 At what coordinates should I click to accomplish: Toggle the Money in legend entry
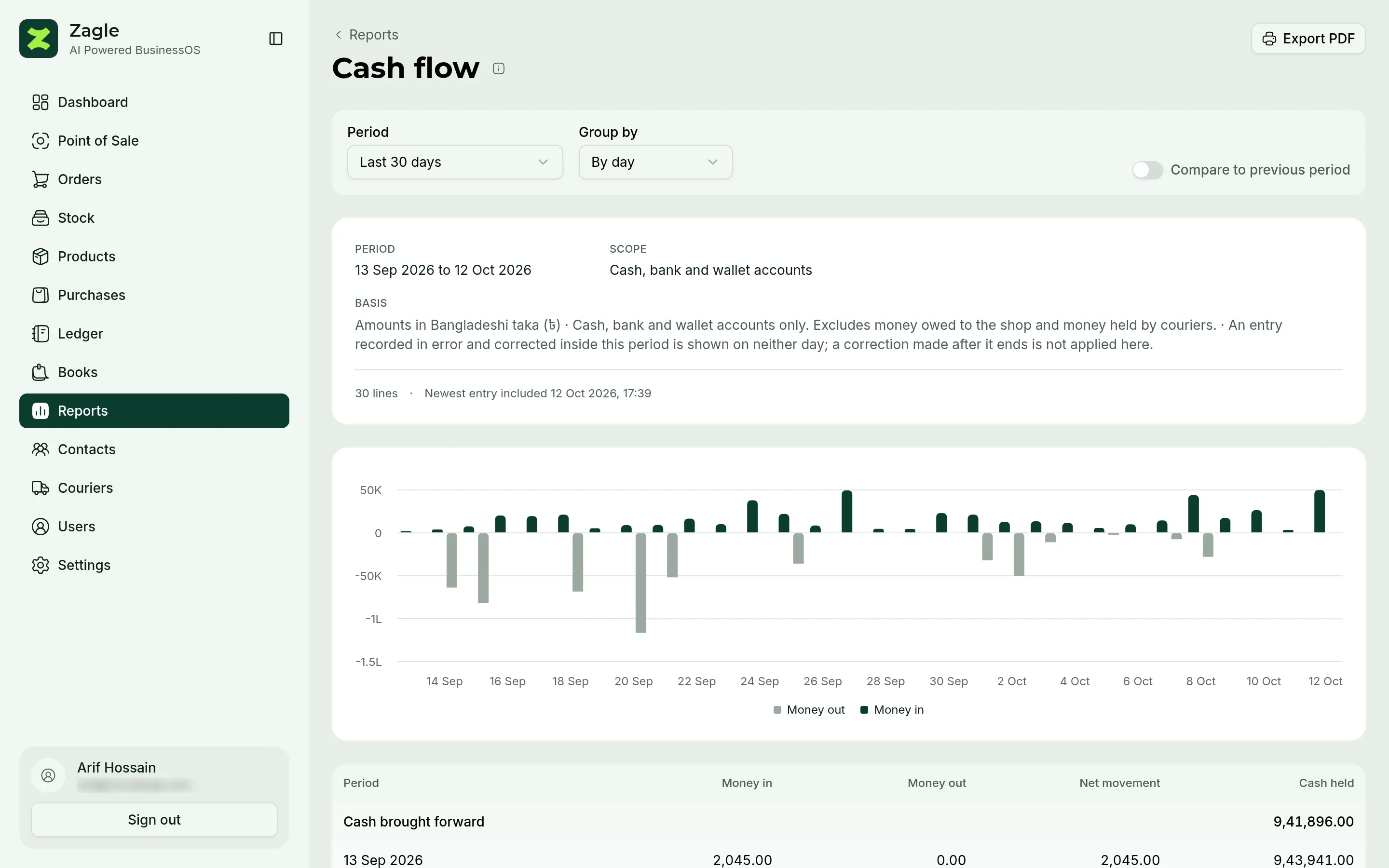[892, 709]
